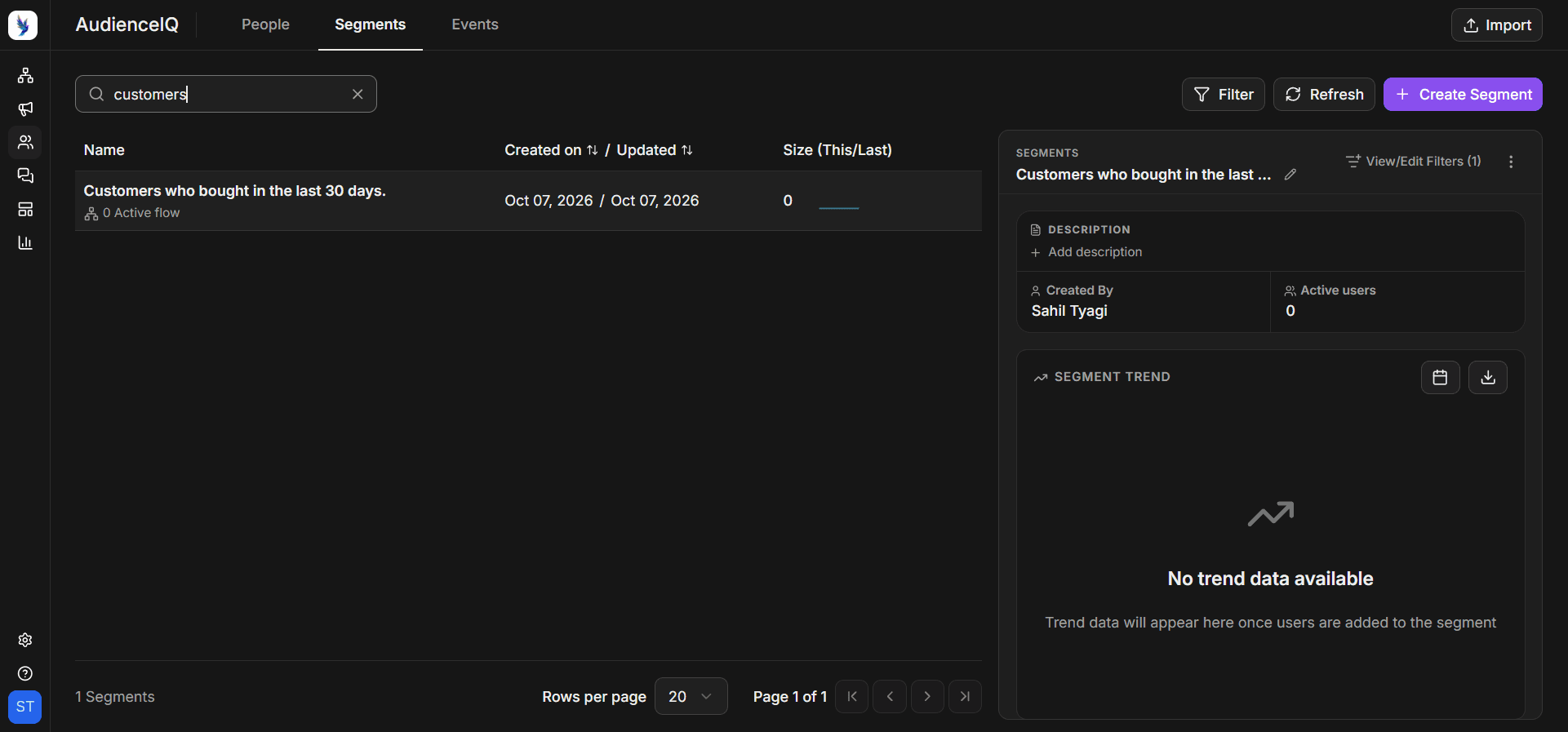
Task: Open the ST user avatar menu
Action: pos(24,707)
